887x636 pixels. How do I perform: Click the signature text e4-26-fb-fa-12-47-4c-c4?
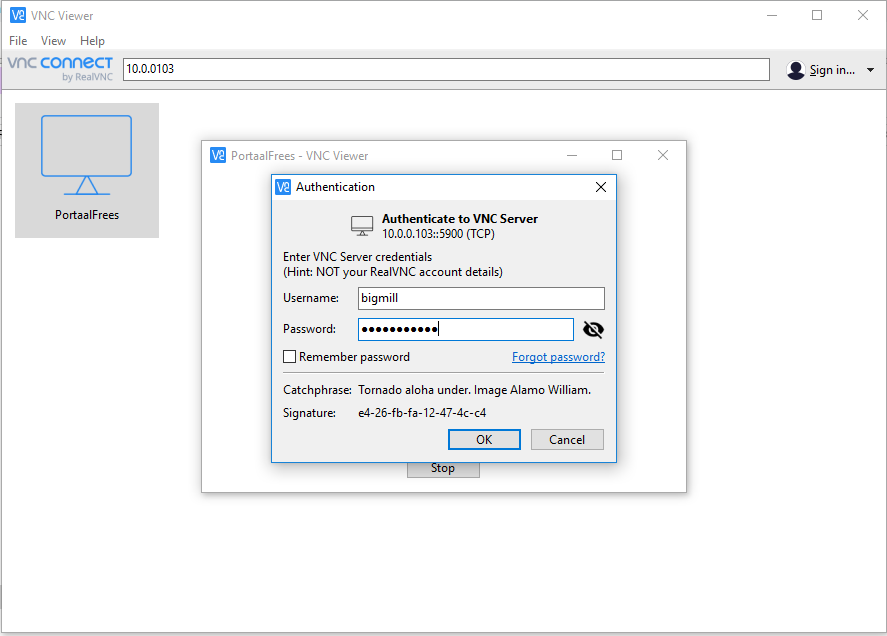click(x=422, y=413)
